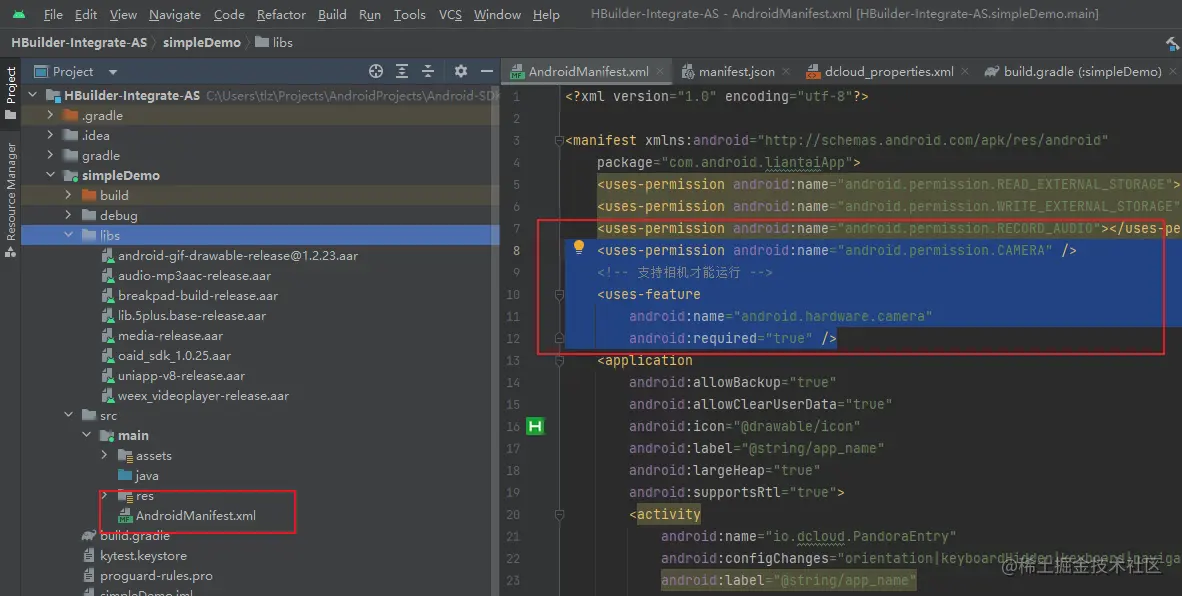The height and width of the screenshot is (596, 1182).
Task: Click the green H gutter icon on line 16
Action: [x=535, y=426]
